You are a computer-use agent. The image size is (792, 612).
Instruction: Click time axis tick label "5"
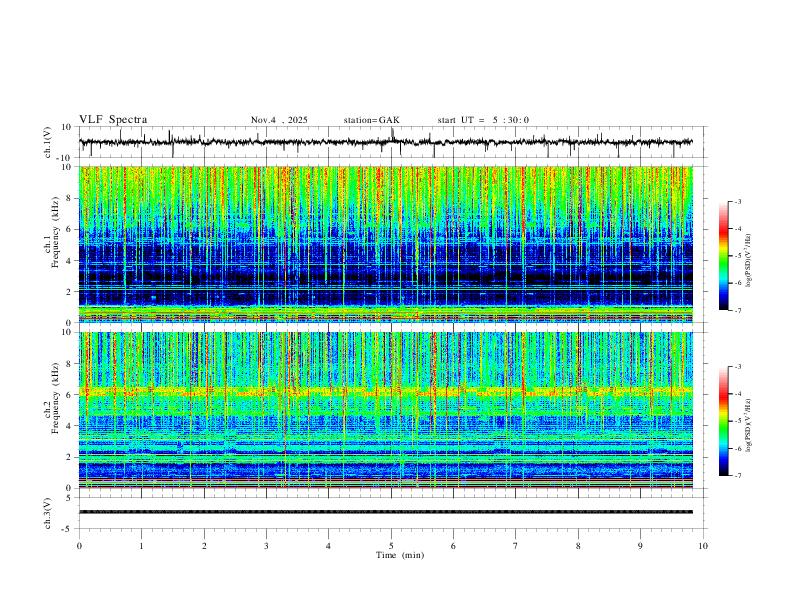coord(391,546)
